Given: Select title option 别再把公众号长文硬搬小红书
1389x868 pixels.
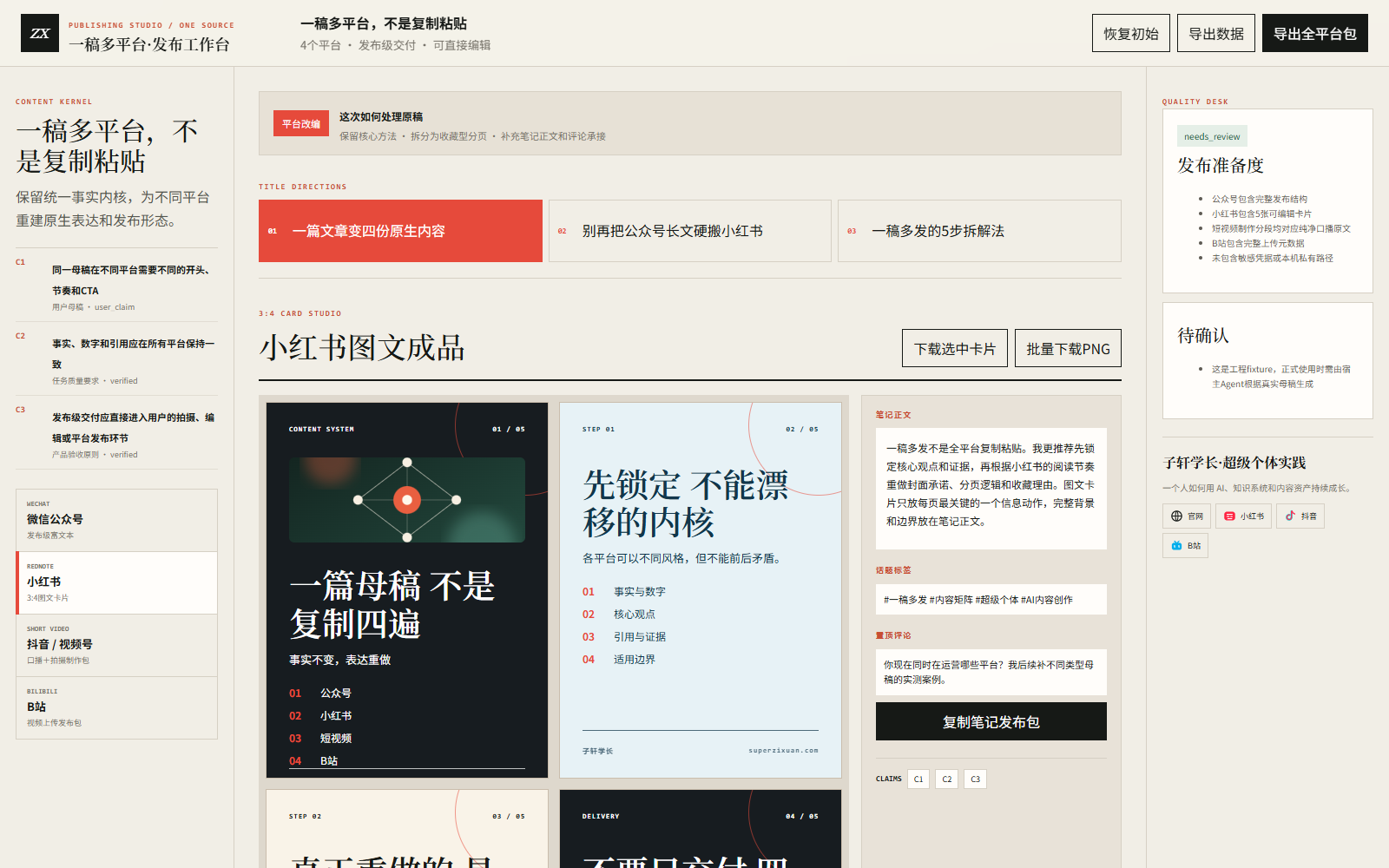Looking at the screenshot, I should (x=690, y=231).
